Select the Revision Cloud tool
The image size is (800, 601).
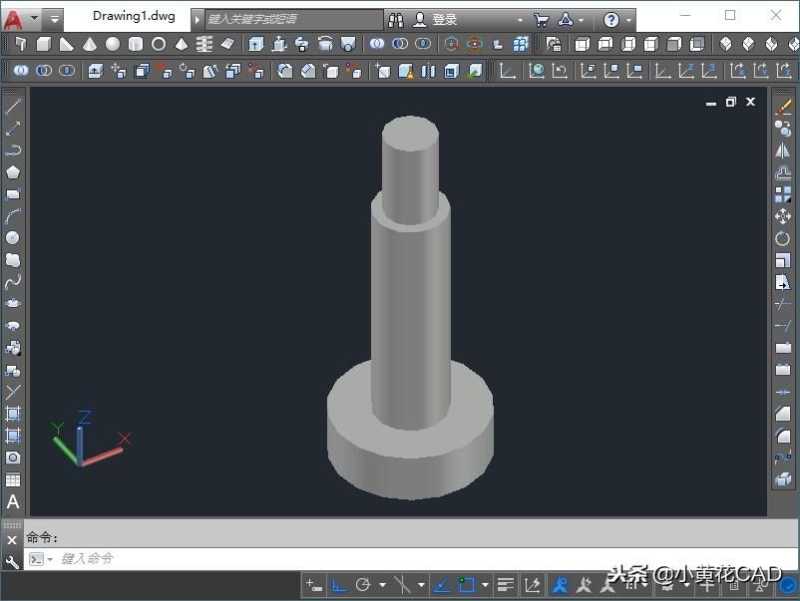(11, 261)
